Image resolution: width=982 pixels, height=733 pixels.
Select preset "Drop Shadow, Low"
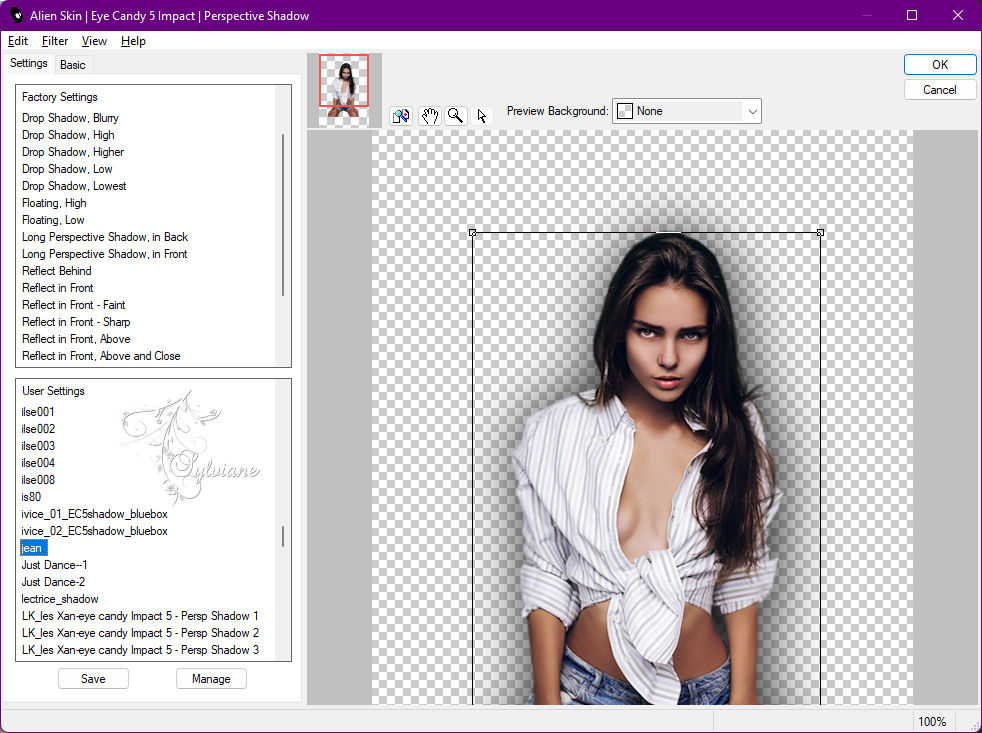(67, 169)
